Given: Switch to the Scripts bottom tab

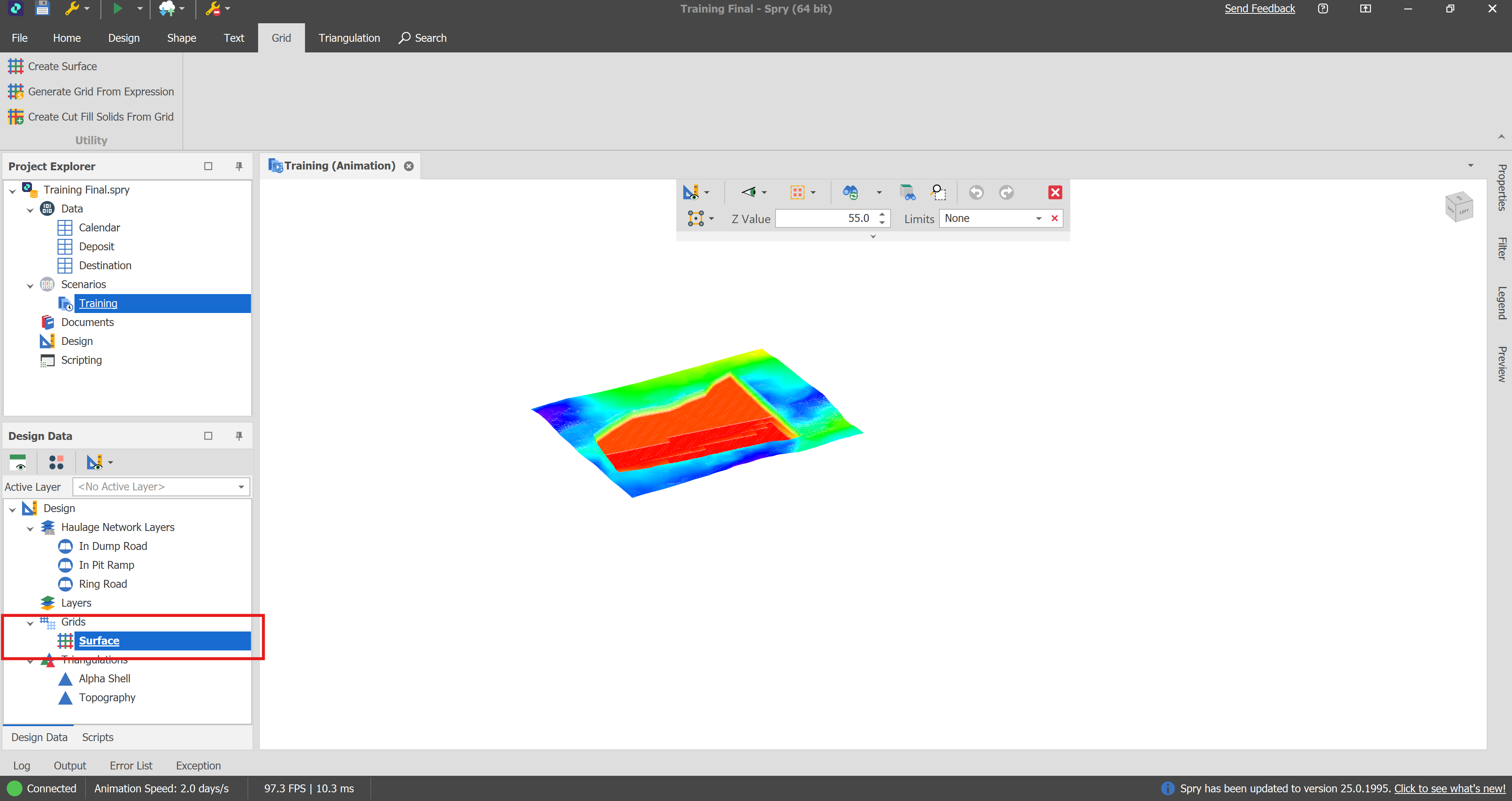Looking at the screenshot, I should click(97, 738).
